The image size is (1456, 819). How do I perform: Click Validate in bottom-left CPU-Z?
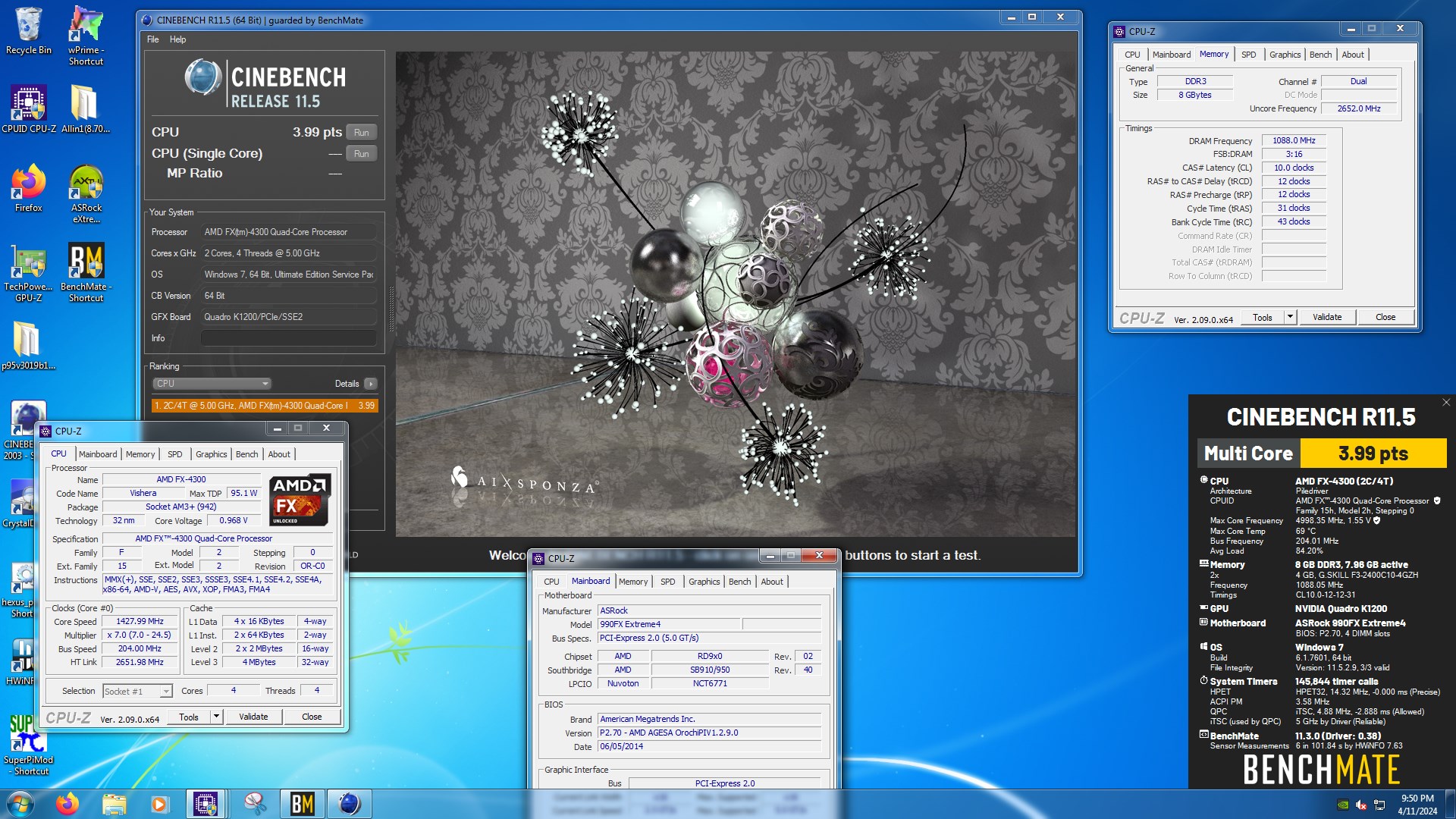point(253,717)
